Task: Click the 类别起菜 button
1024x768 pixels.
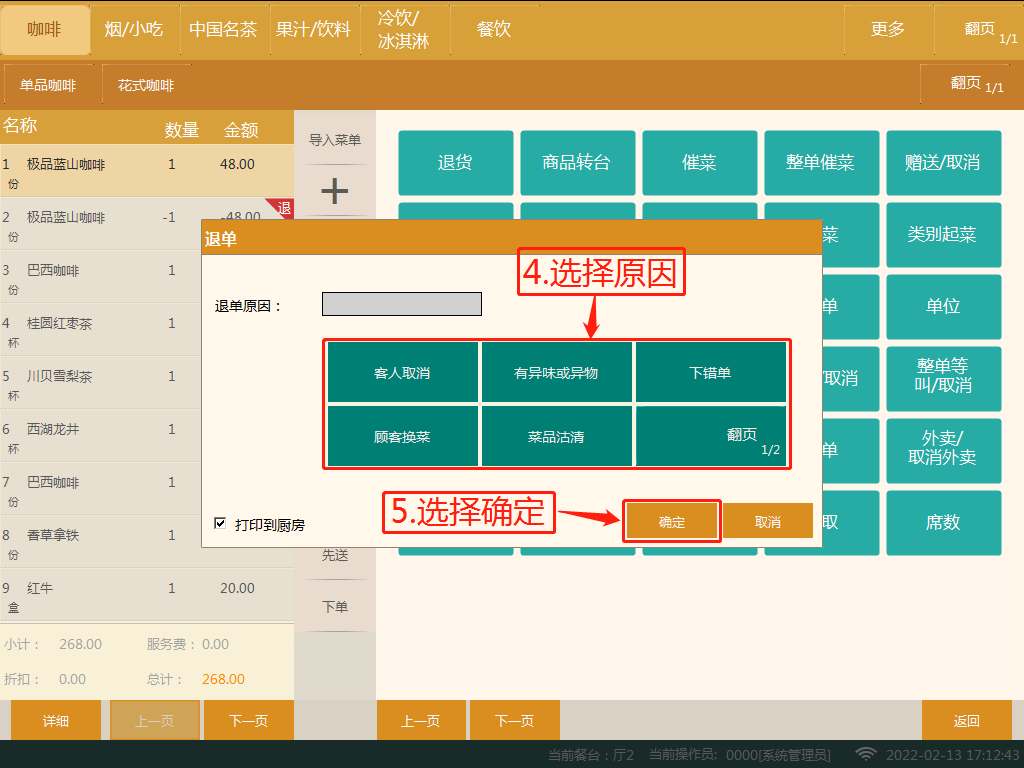Action: coord(944,234)
